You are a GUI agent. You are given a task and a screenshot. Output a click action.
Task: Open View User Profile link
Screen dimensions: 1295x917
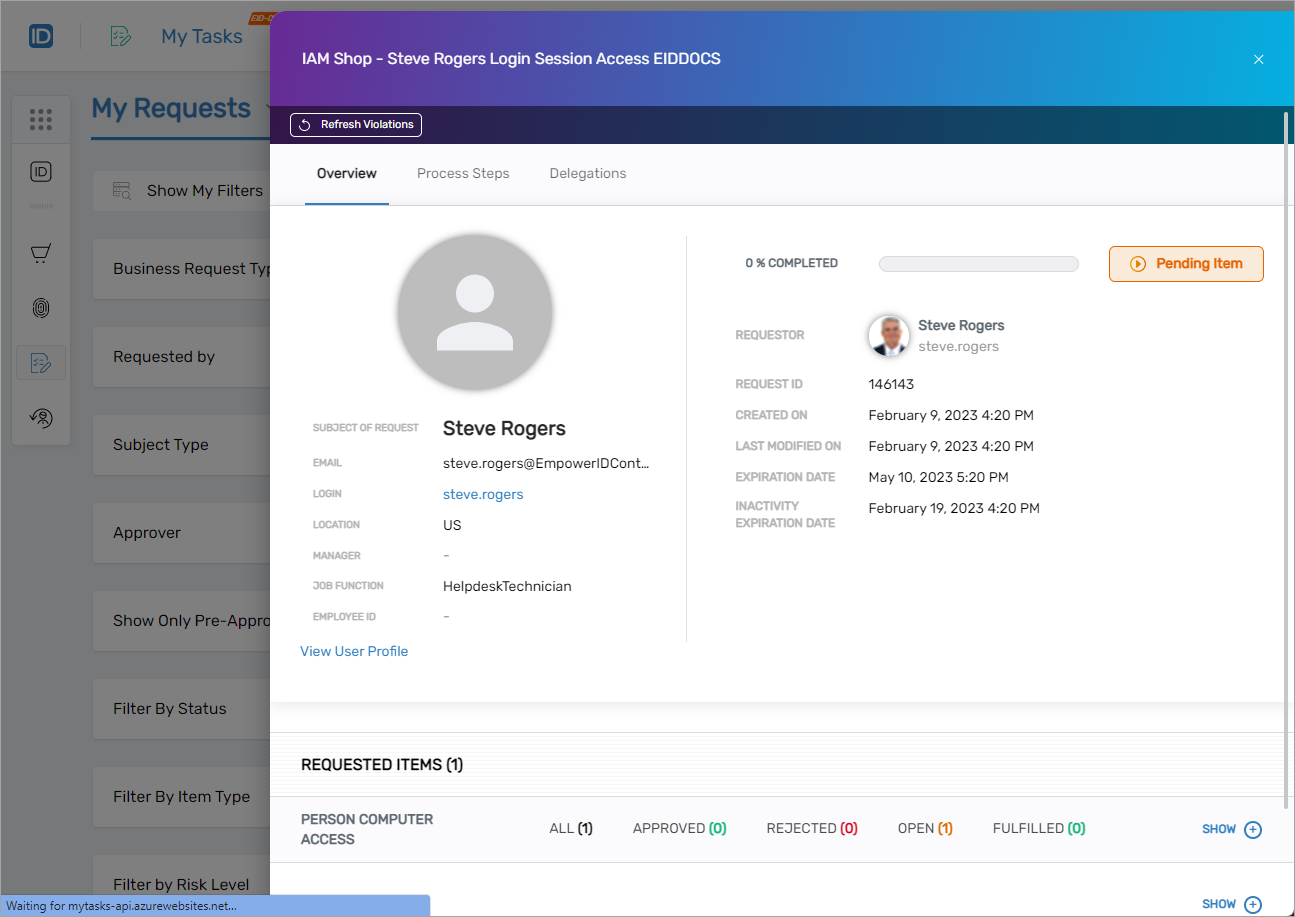click(x=354, y=651)
